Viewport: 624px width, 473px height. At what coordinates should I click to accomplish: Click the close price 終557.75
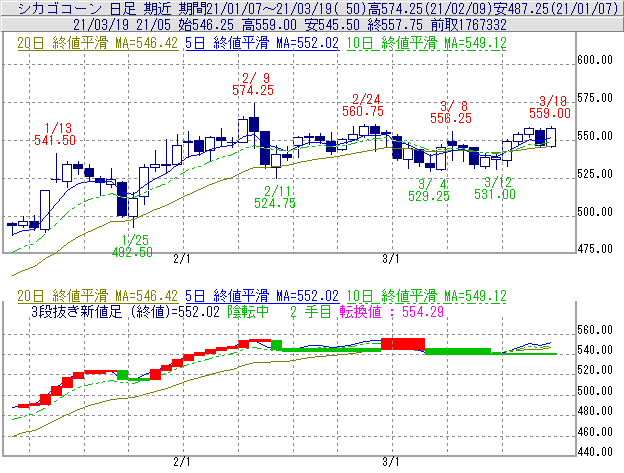395,25
